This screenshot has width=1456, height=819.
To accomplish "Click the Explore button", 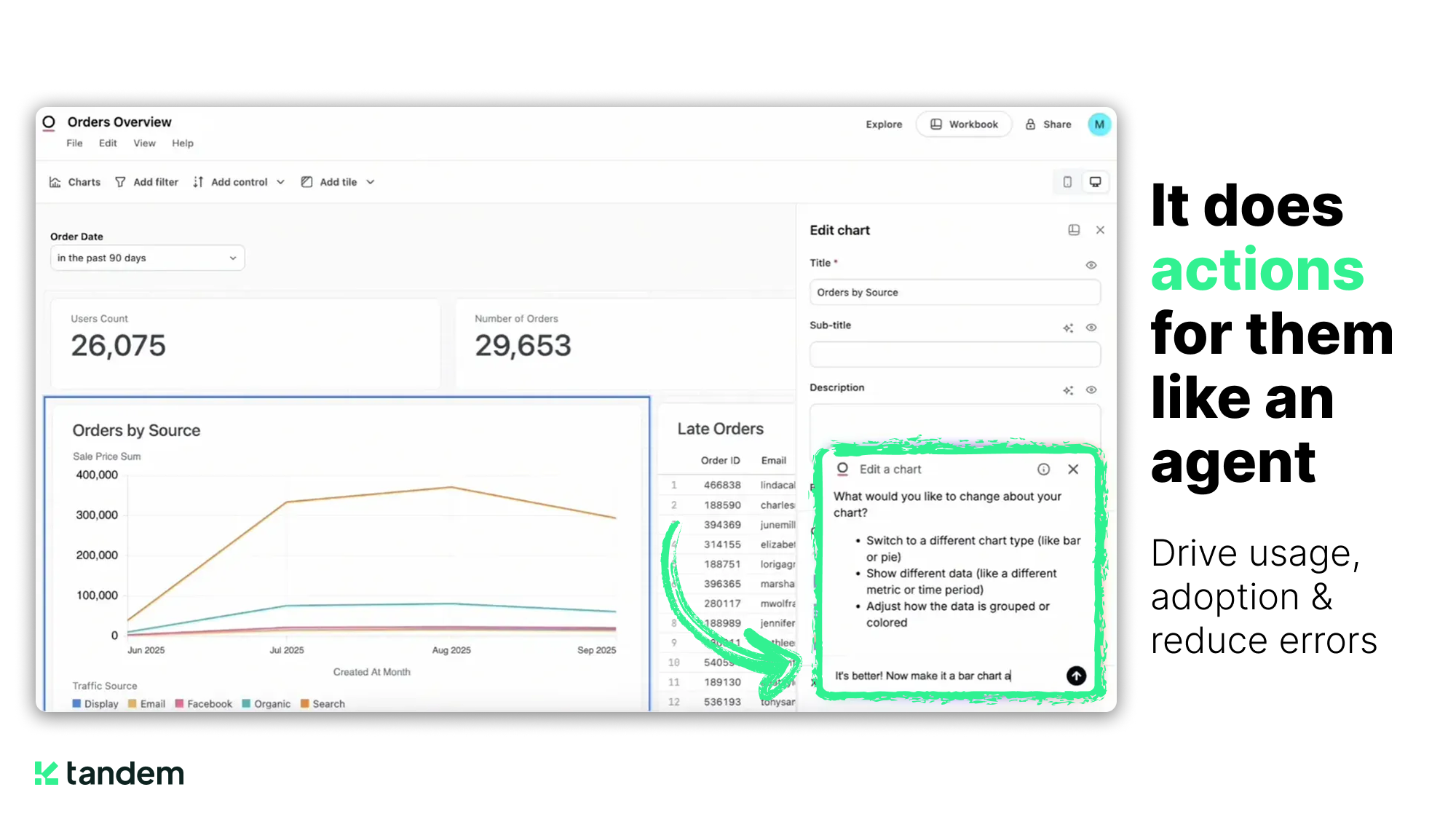I will [883, 124].
